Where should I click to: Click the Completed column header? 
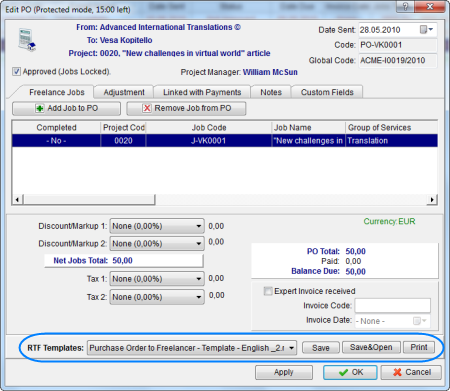[x=56, y=128]
